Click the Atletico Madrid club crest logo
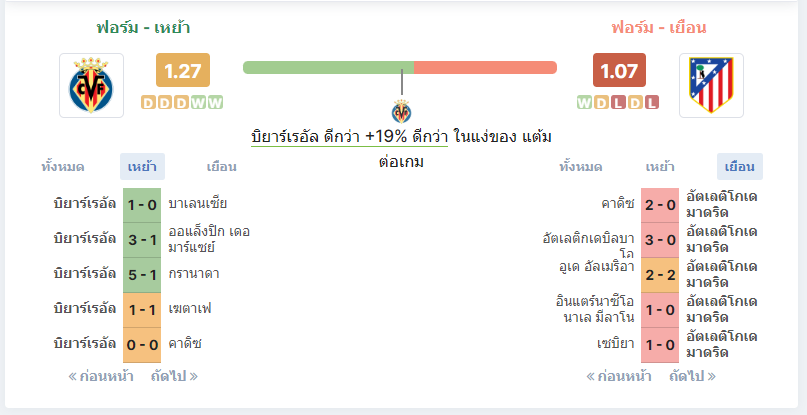 point(711,85)
